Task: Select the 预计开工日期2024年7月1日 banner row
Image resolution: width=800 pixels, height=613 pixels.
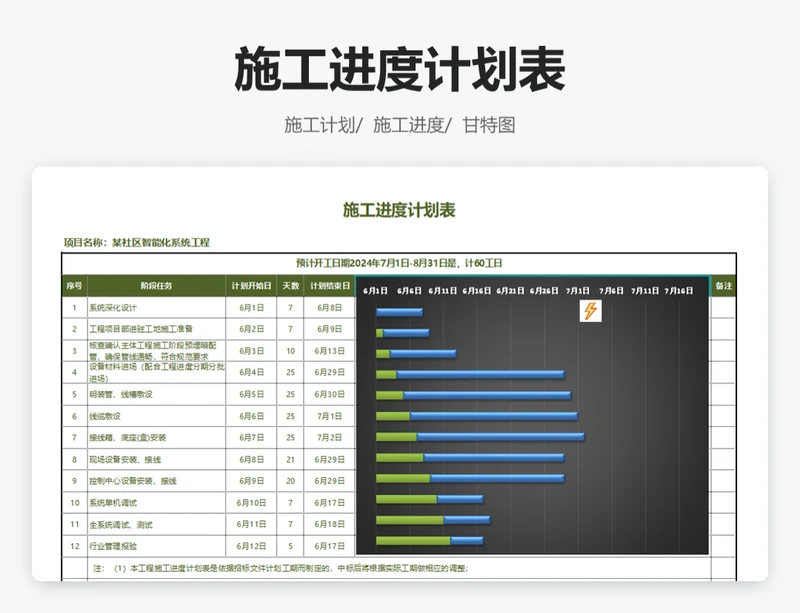Action: [399, 263]
